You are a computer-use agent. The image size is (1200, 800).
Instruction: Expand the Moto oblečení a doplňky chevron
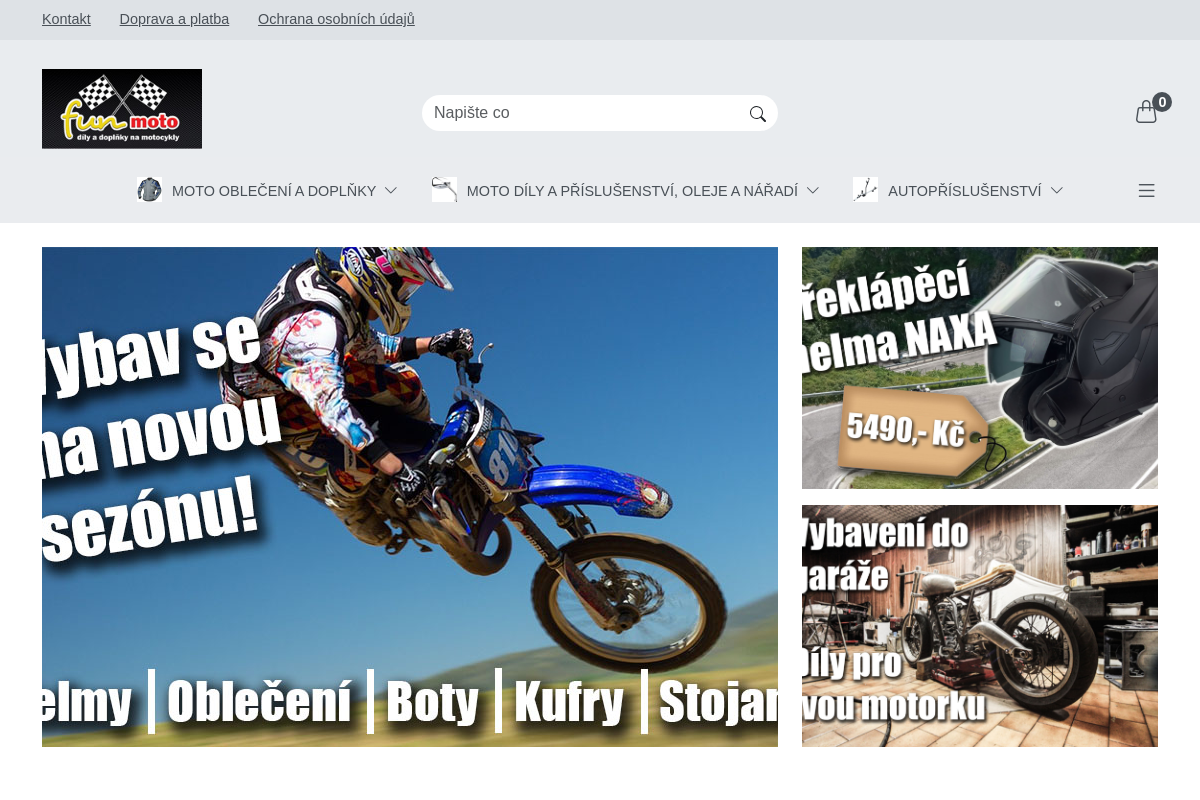(x=391, y=190)
